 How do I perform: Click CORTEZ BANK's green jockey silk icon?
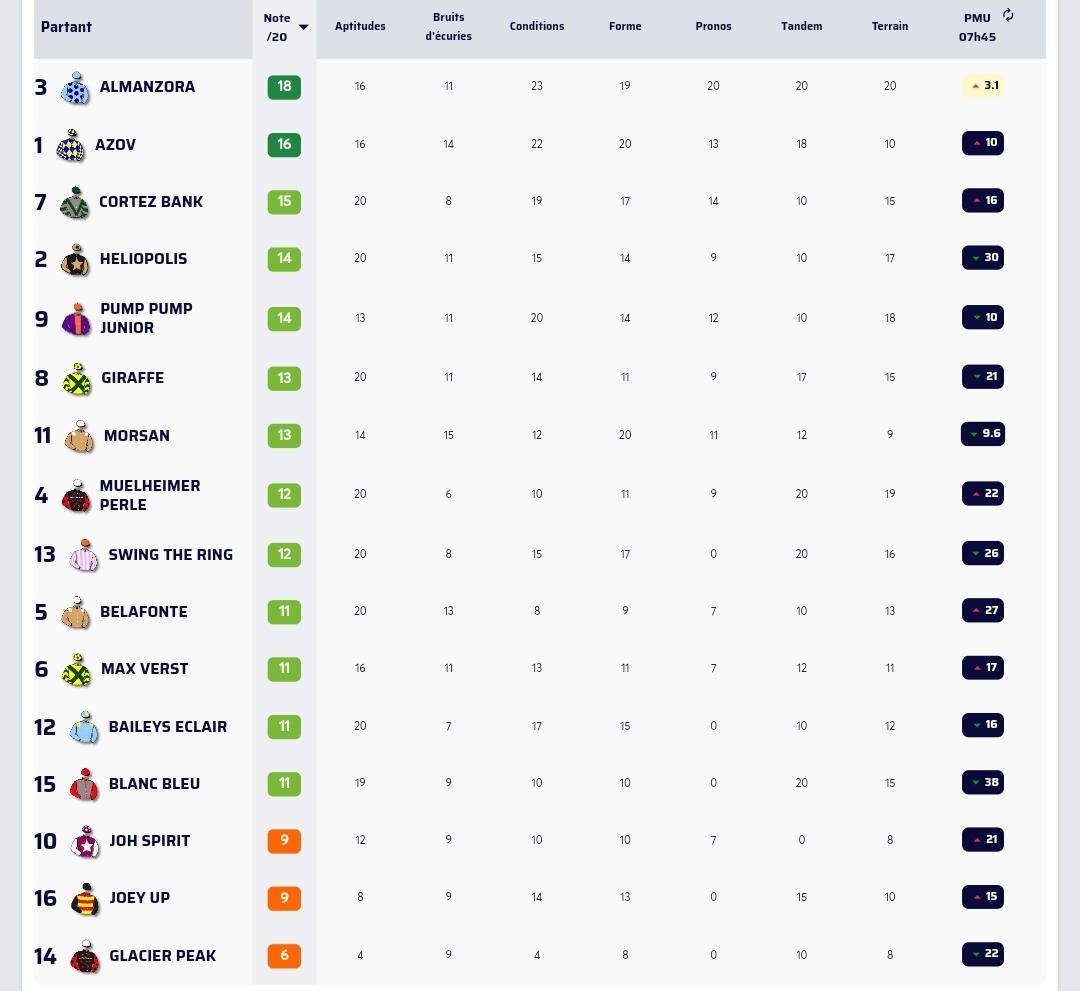click(x=74, y=202)
